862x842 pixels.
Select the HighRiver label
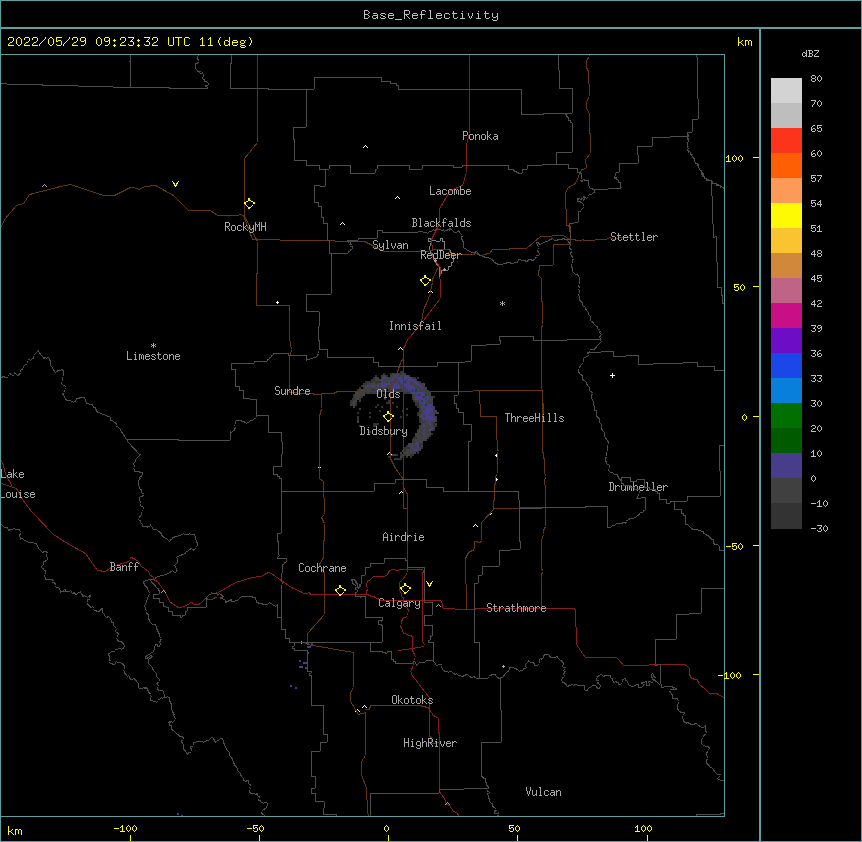click(430, 743)
